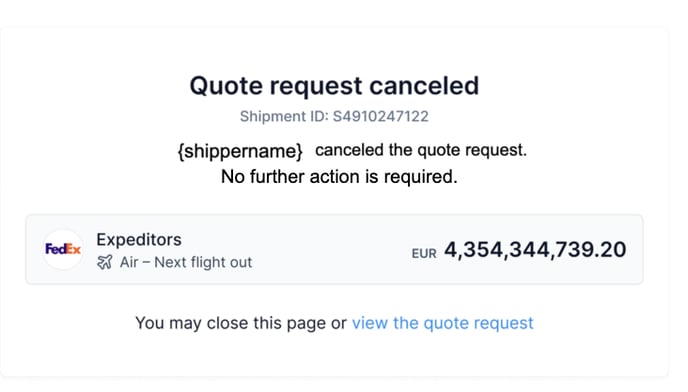The image size is (688, 392).
Task: Click the EUR currency label
Action: (x=424, y=254)
